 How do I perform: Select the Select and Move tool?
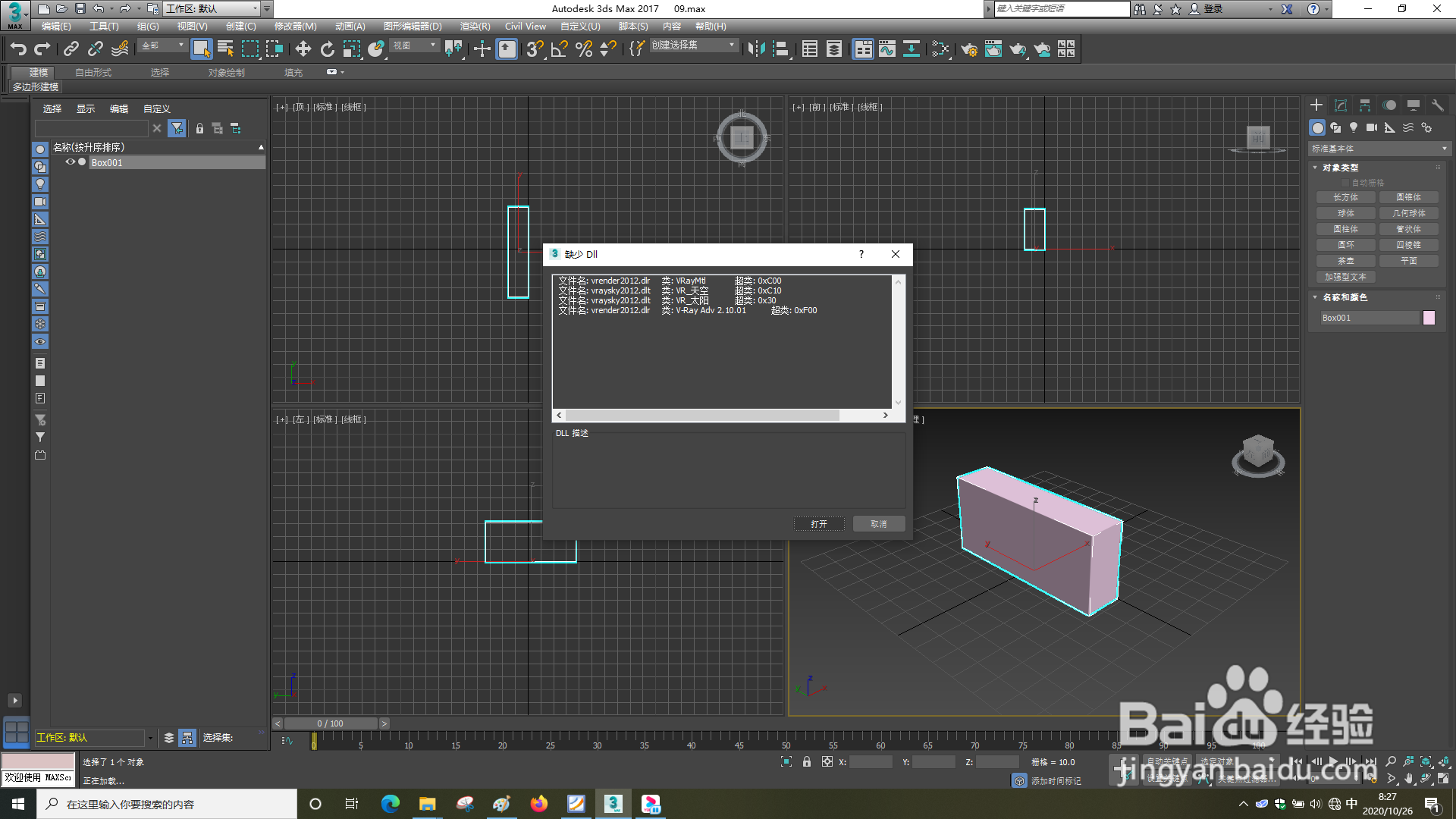tap(303, 49)
